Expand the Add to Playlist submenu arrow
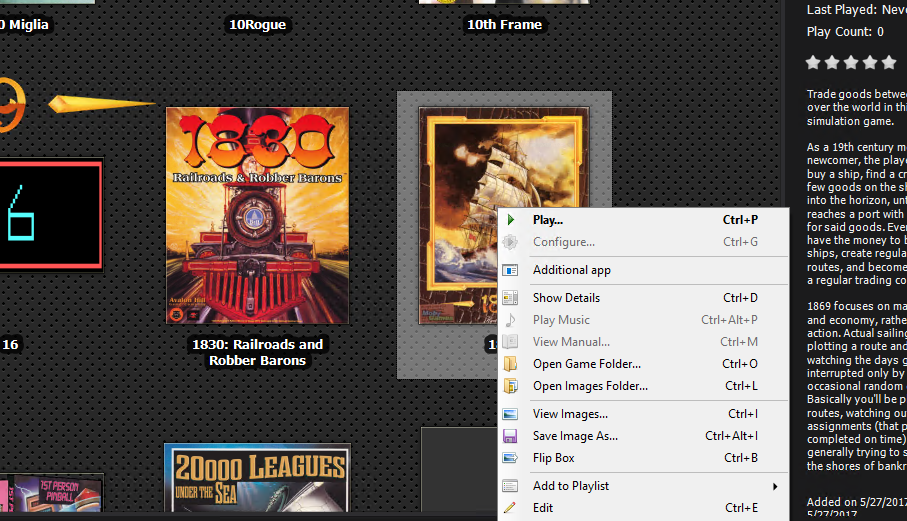907x521 pixels. pos(775,486)
